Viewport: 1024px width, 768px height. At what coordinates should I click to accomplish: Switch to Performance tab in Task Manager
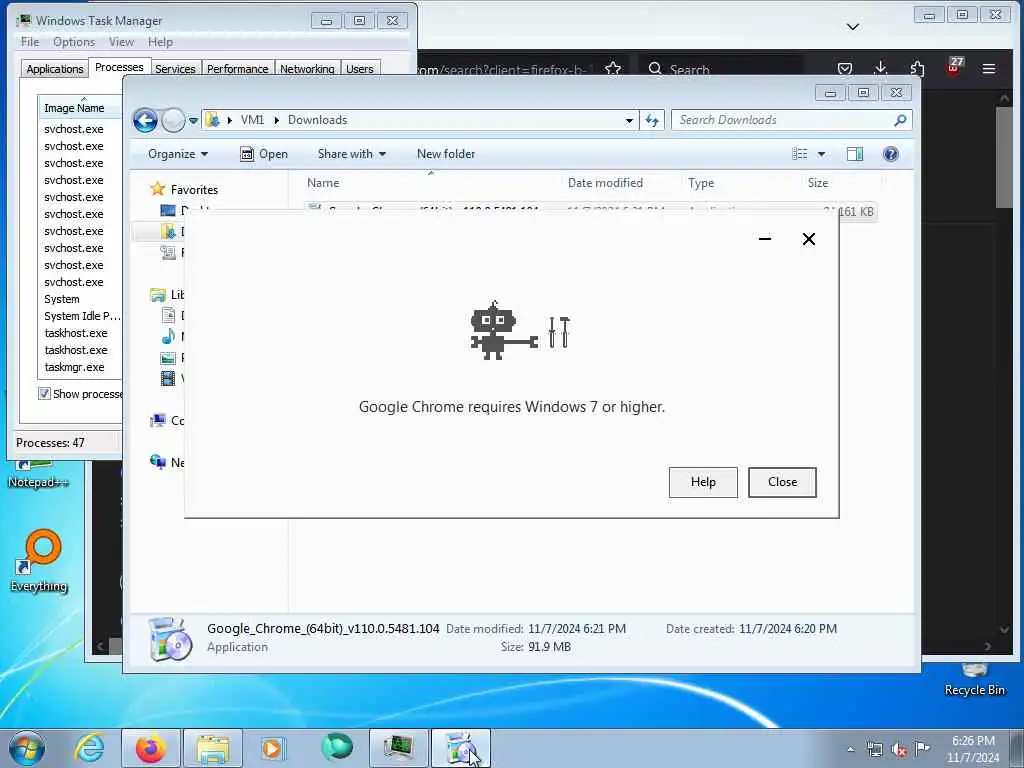pyautogui.click(x=237, y=69)
